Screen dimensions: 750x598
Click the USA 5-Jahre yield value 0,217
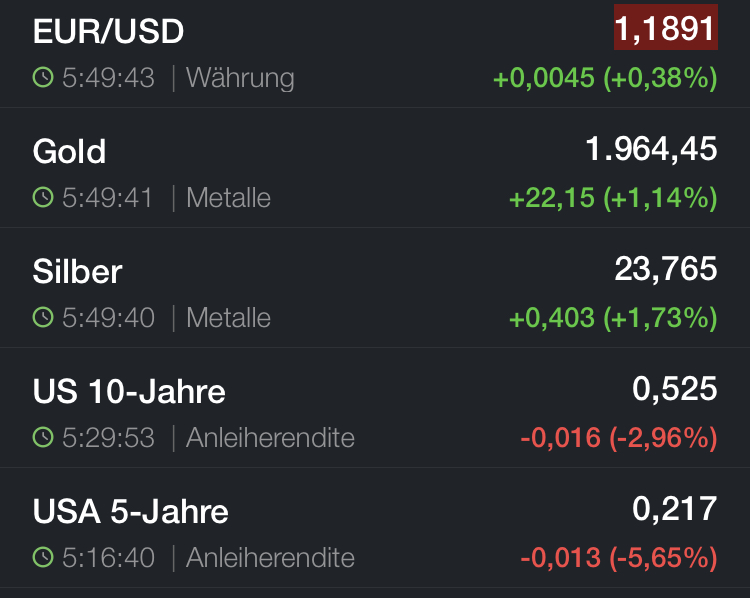[x=675, y=509]
